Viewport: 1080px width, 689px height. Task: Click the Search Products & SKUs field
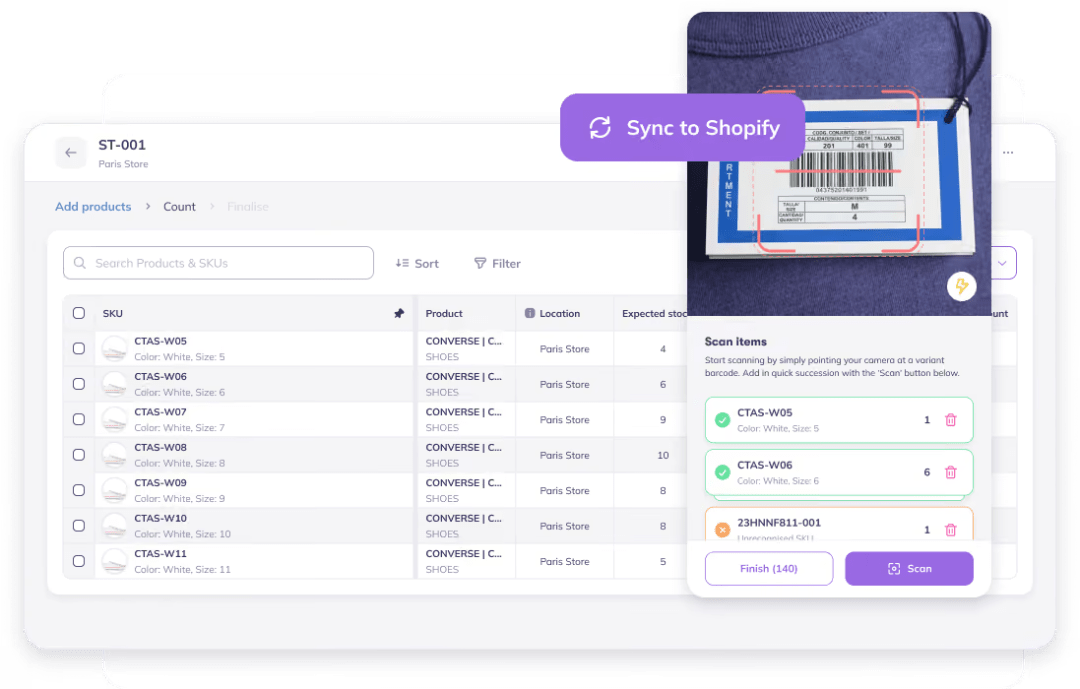click(218, 263)
